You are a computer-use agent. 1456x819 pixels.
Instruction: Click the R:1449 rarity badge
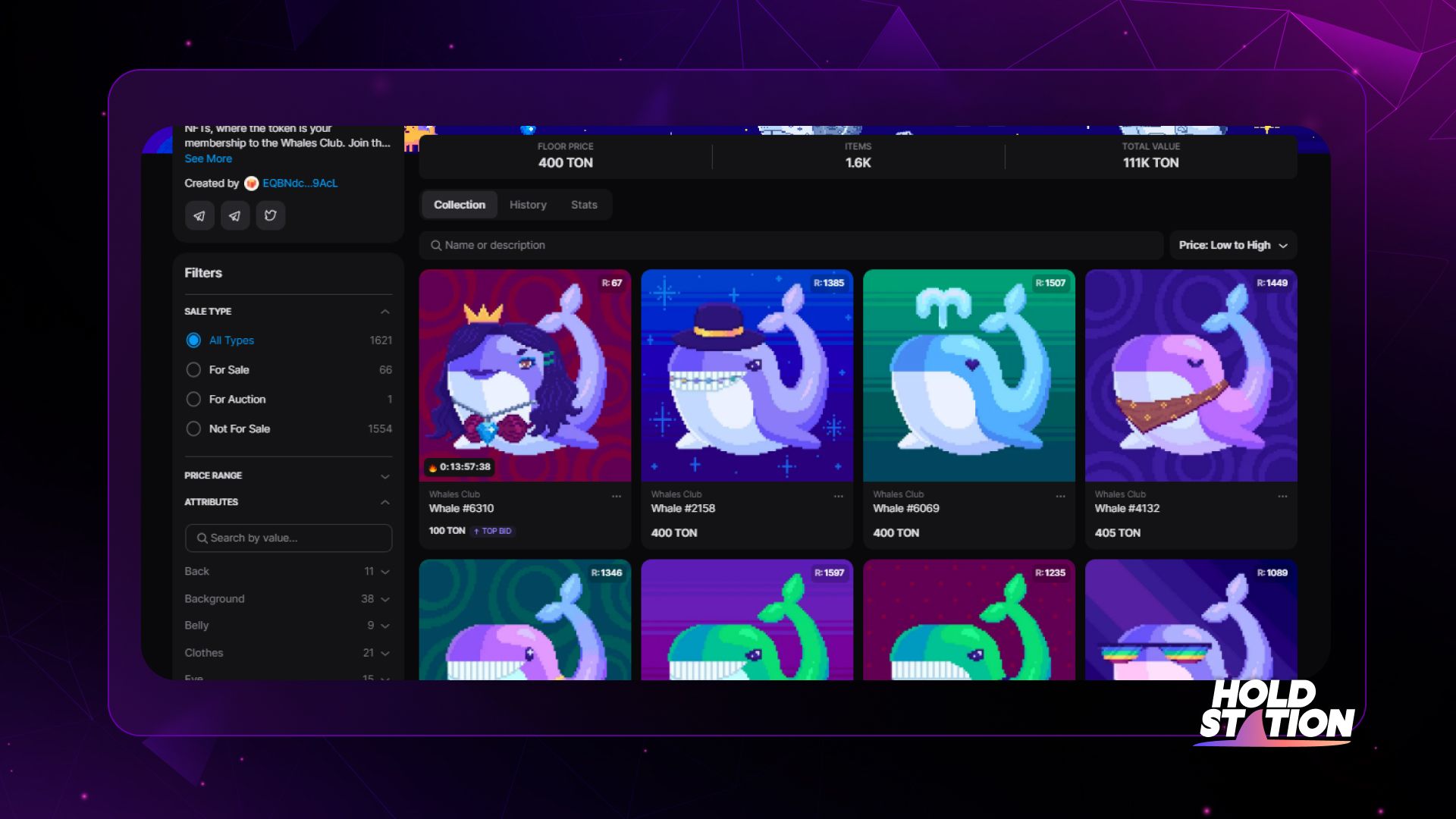point(1272,284)
